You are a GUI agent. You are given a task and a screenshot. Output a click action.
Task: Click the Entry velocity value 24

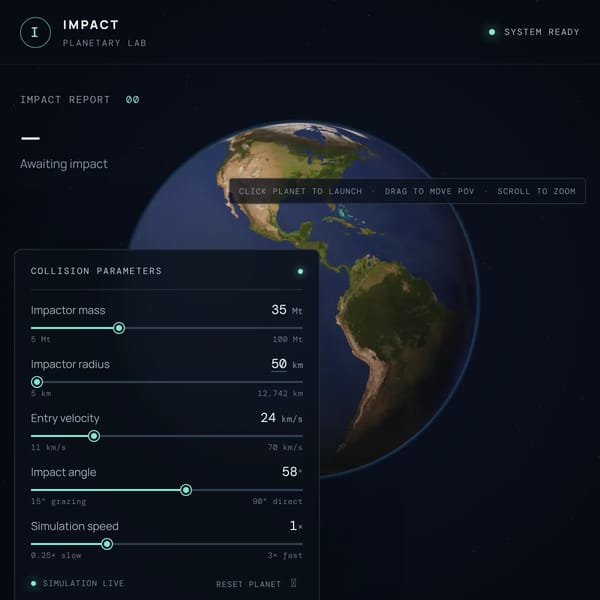coord(268,417)
